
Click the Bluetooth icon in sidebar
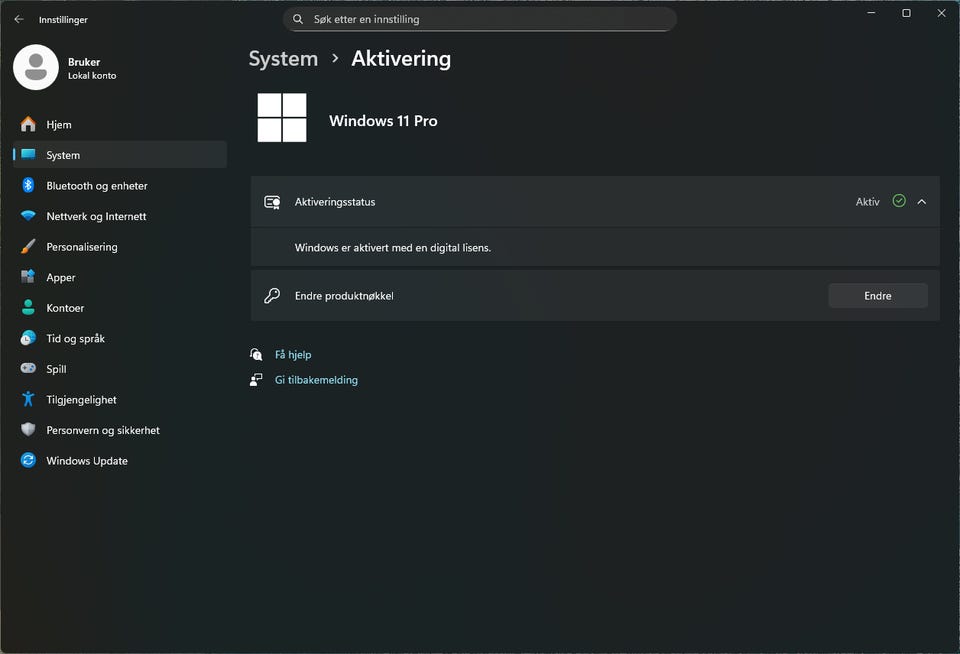pos(28,185)
